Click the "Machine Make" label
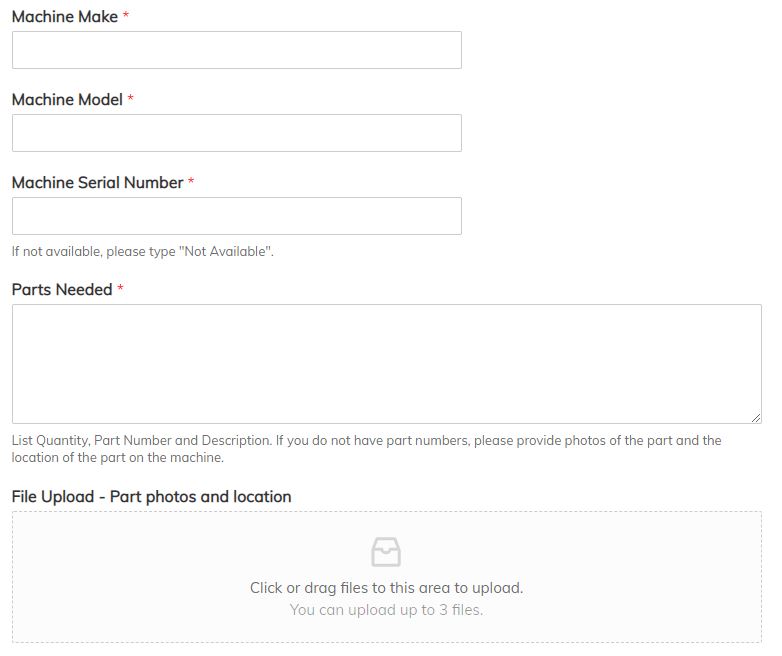This screenshot has height=656, width=782. tap(65, 17)
